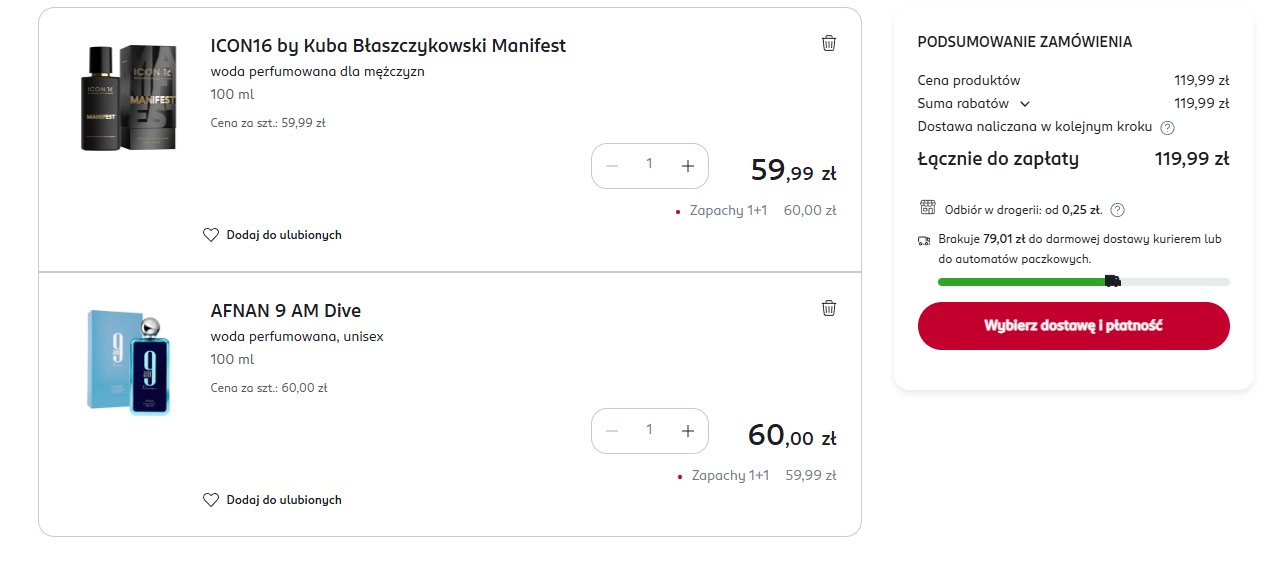The height and width of the screenshot is (562, 1269).
Task: Click the ICON16 Manifest perfume thumbnail
Action: click(128, 98)
